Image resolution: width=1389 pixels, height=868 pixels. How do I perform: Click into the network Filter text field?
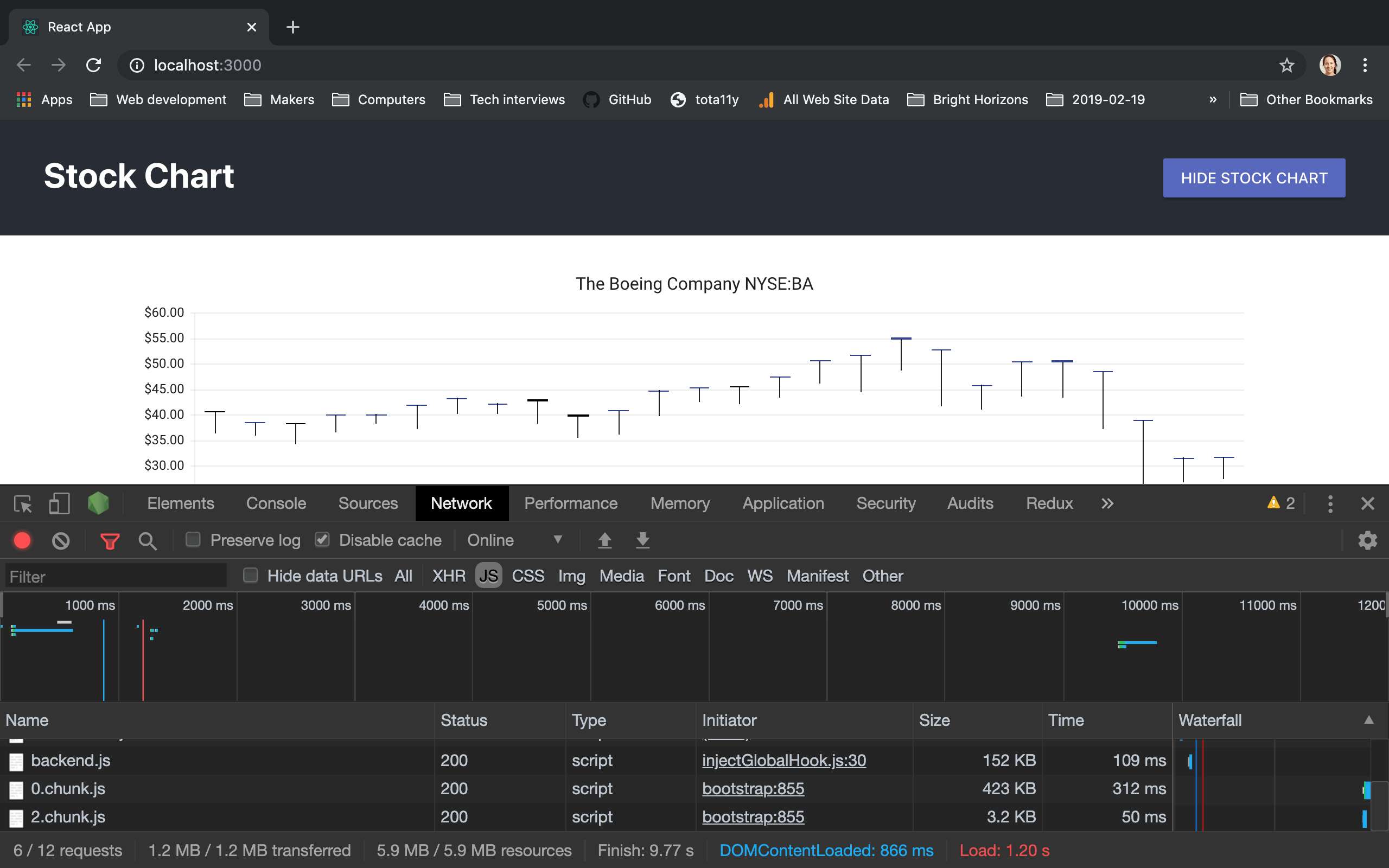click(x=116, y=576)
